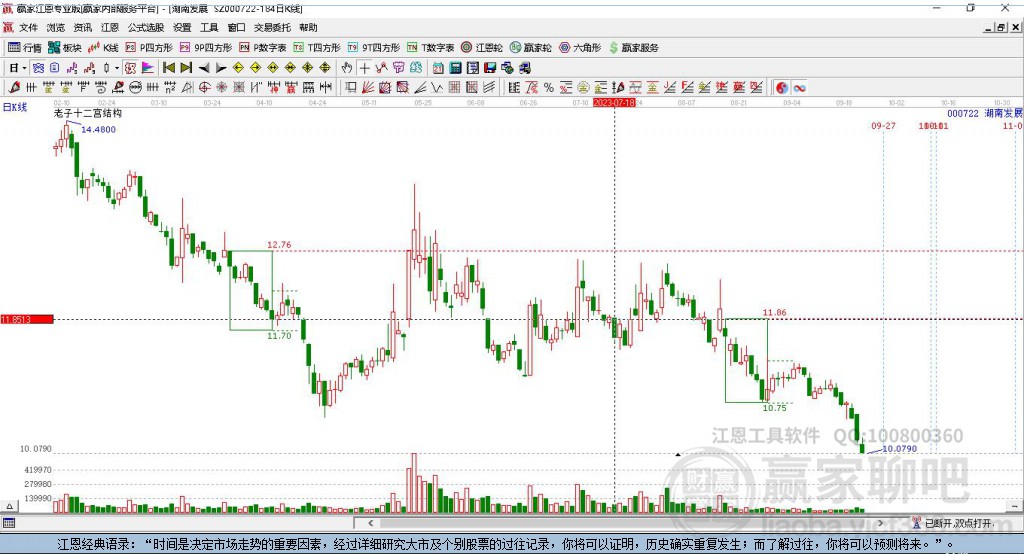Viewport: 1024px width, 554px height.
Task: Click the 12.76 resistance level label
Action: click(279, 245)
